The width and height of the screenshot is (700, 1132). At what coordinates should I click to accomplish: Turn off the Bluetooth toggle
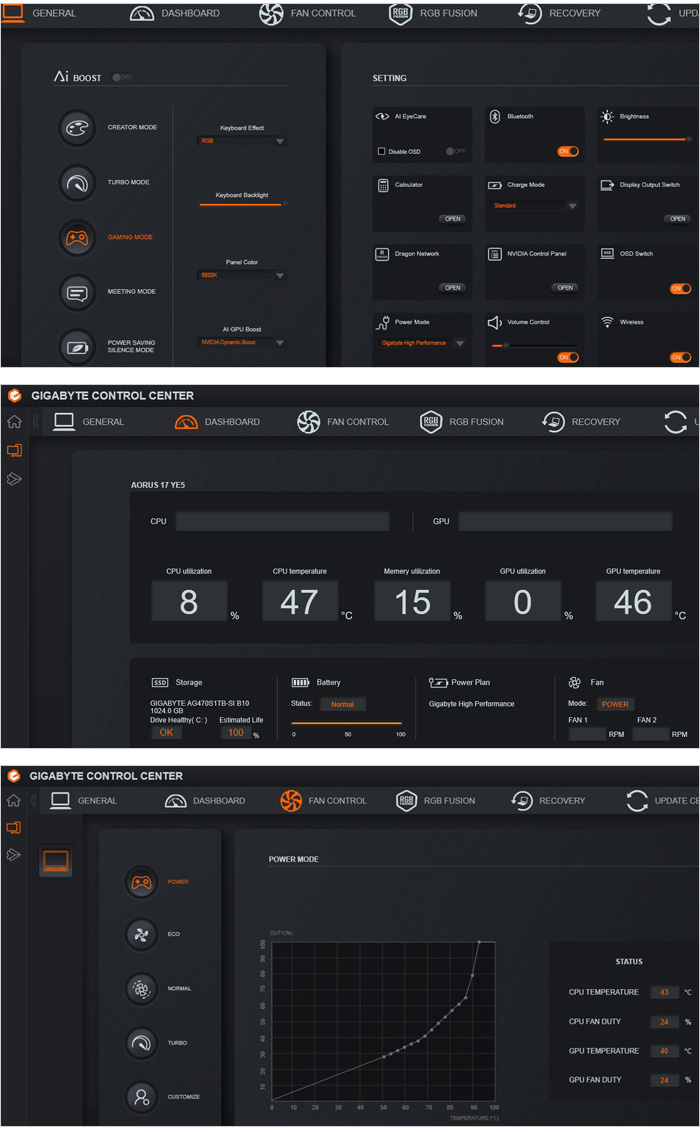point(568,152)
